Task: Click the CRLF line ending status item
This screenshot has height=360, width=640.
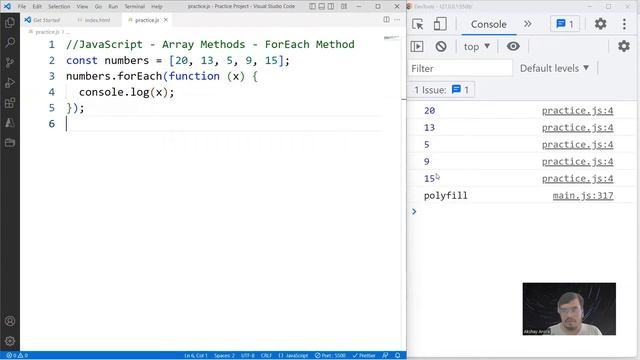Action: 266,356
